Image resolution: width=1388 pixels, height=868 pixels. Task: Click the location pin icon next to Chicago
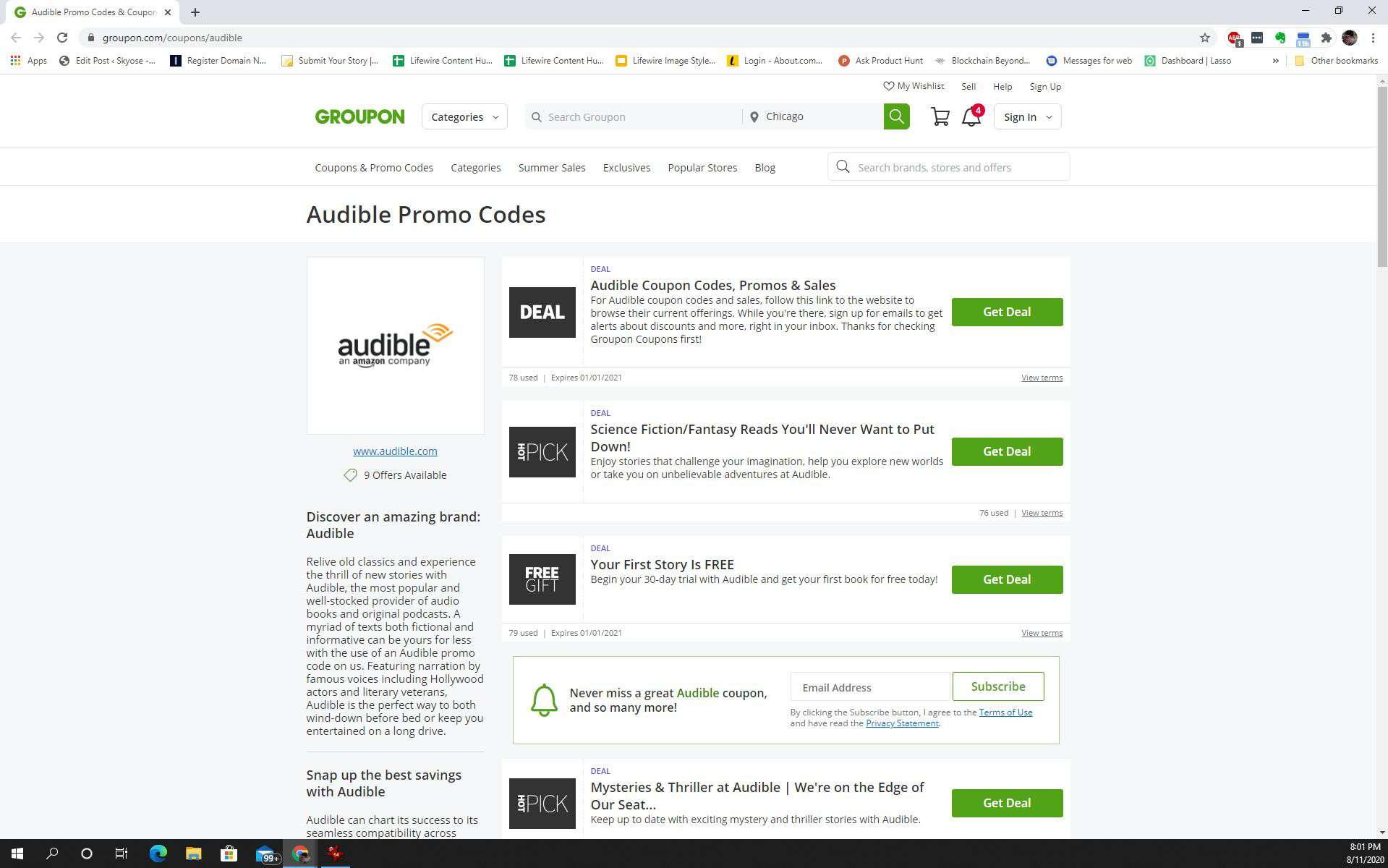[x=754, y=116]
